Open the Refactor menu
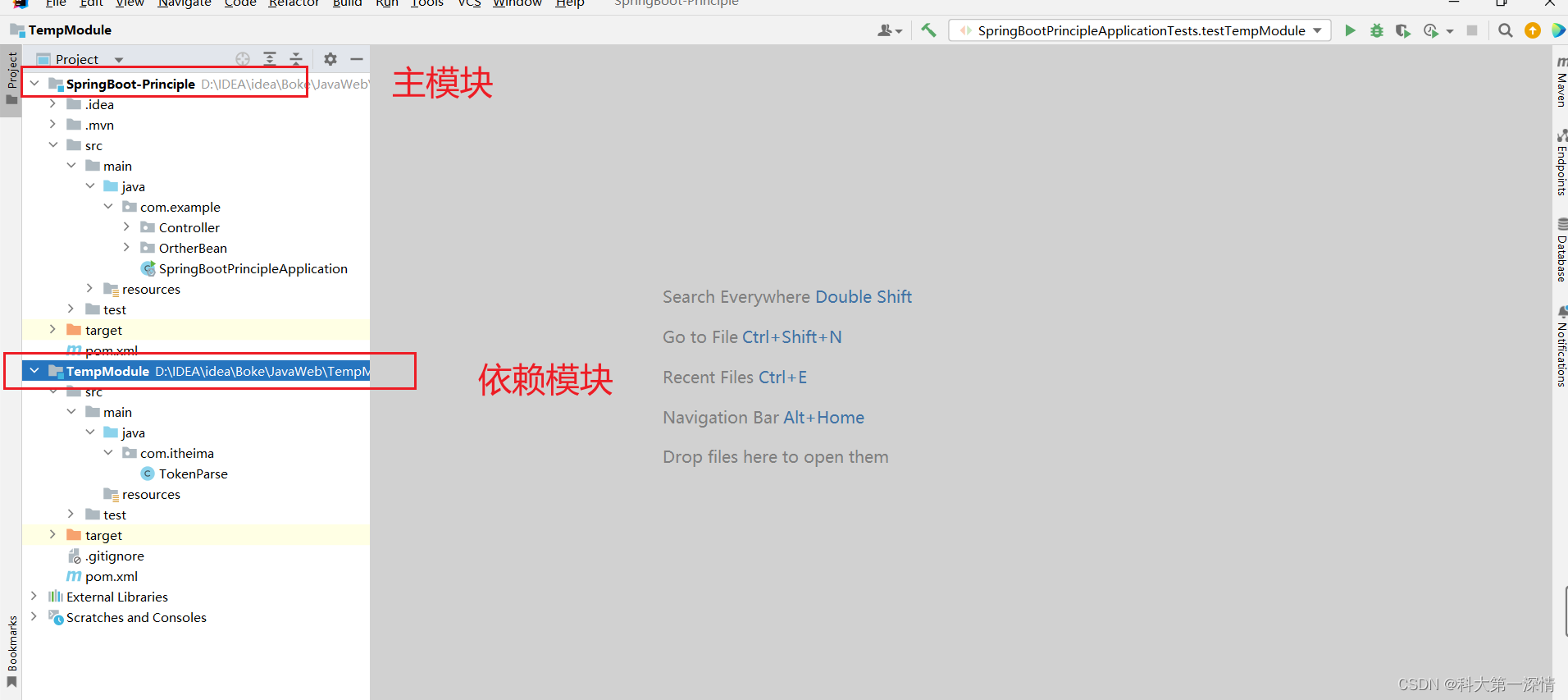Viewport: 1568px width, 700px height. click(x=294, y=3)
